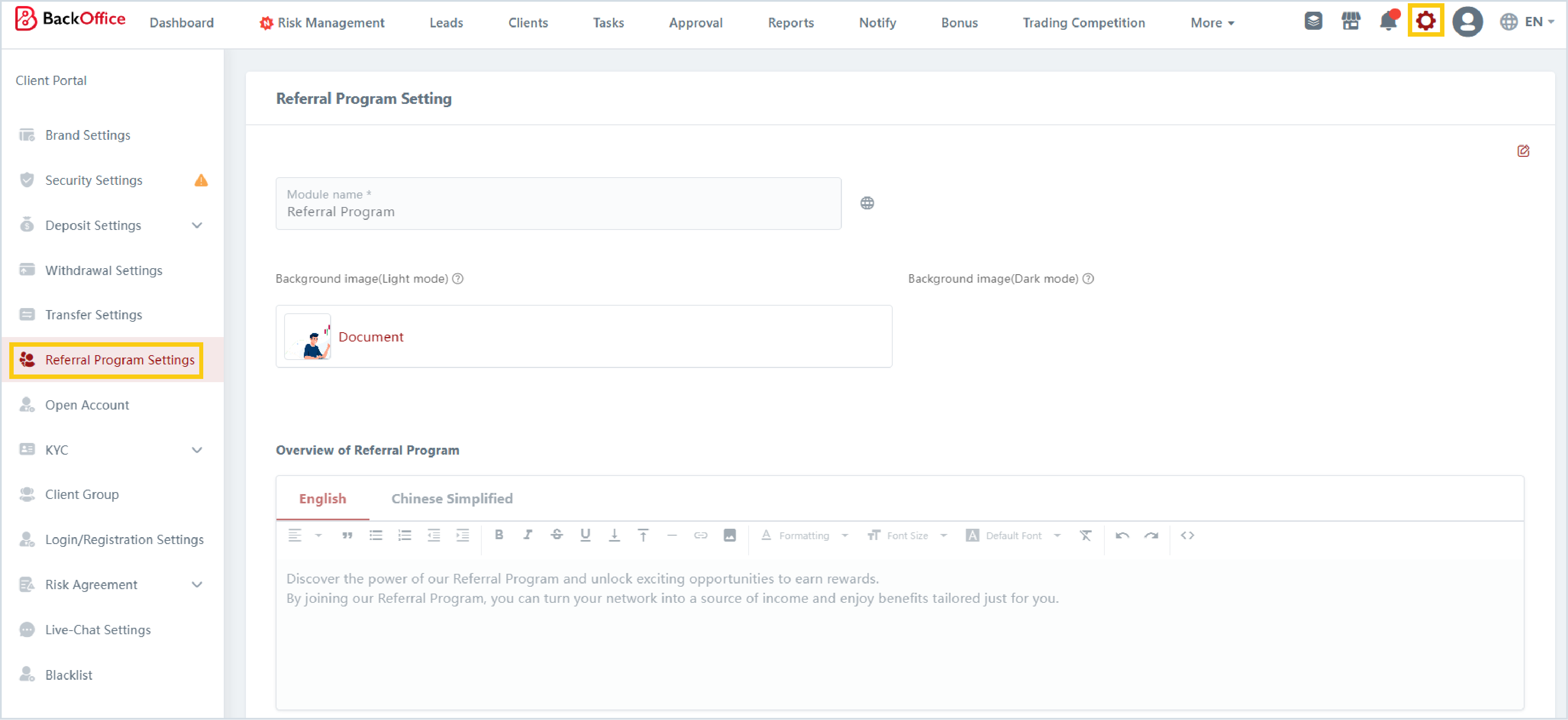Toggle underline formatting in editor
The image size is (1568, 720).
pos(585,535)
